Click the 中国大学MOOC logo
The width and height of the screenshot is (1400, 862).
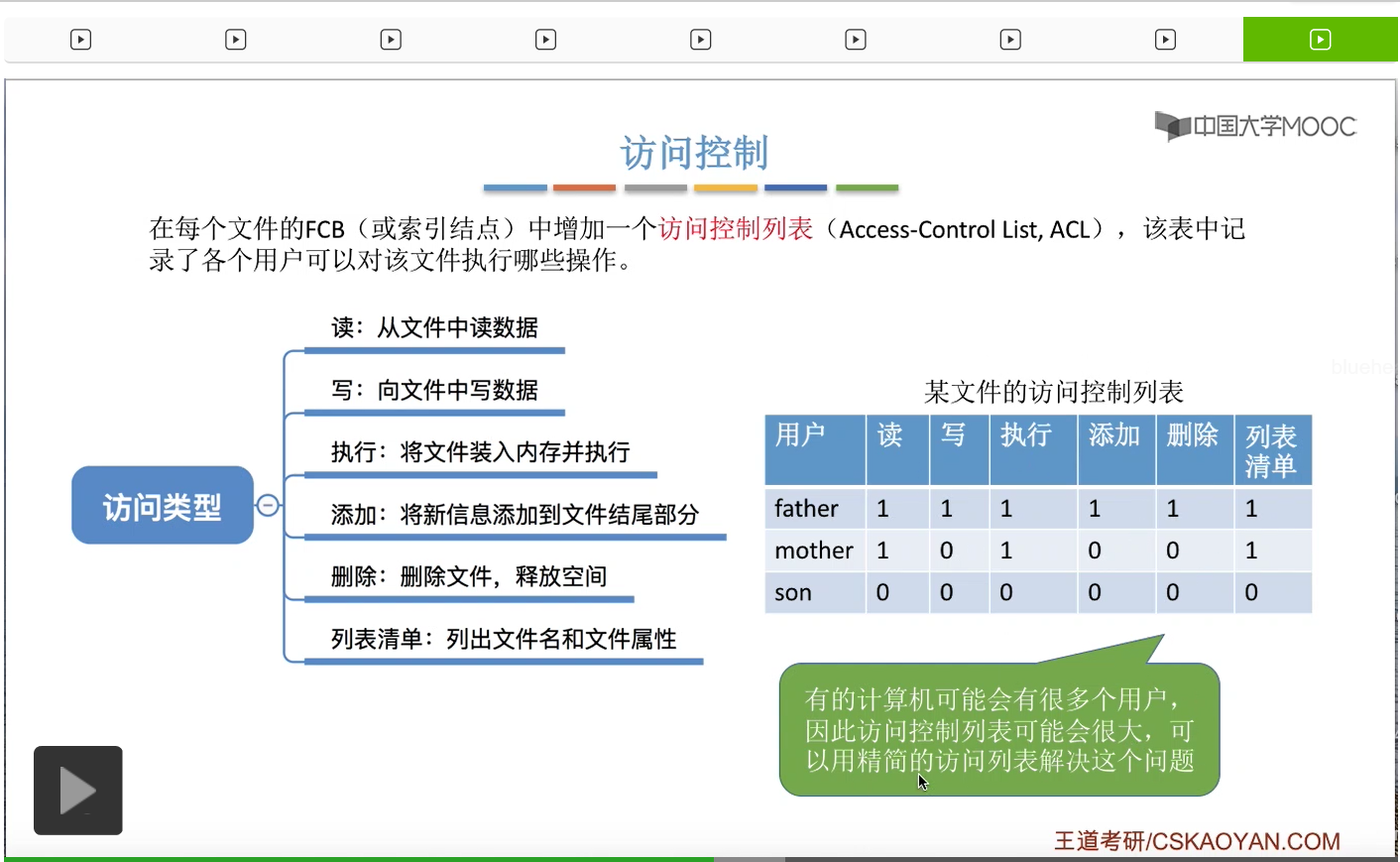[1255, 126]
